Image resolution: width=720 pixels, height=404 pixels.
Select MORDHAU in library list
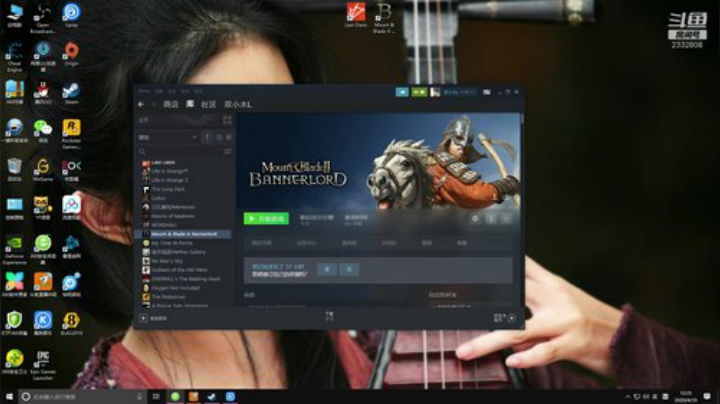click(x=164, y=225)
